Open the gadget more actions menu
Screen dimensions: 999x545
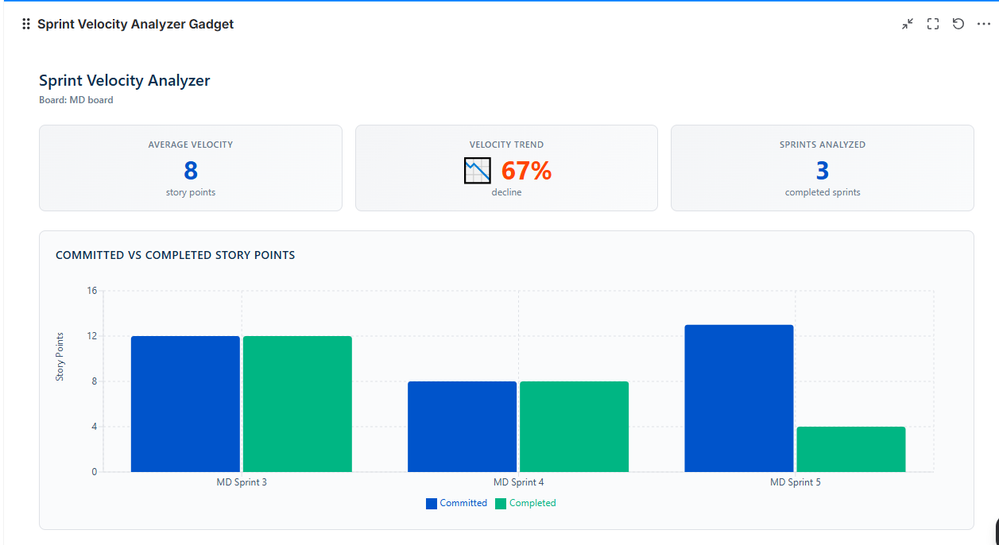984,24
